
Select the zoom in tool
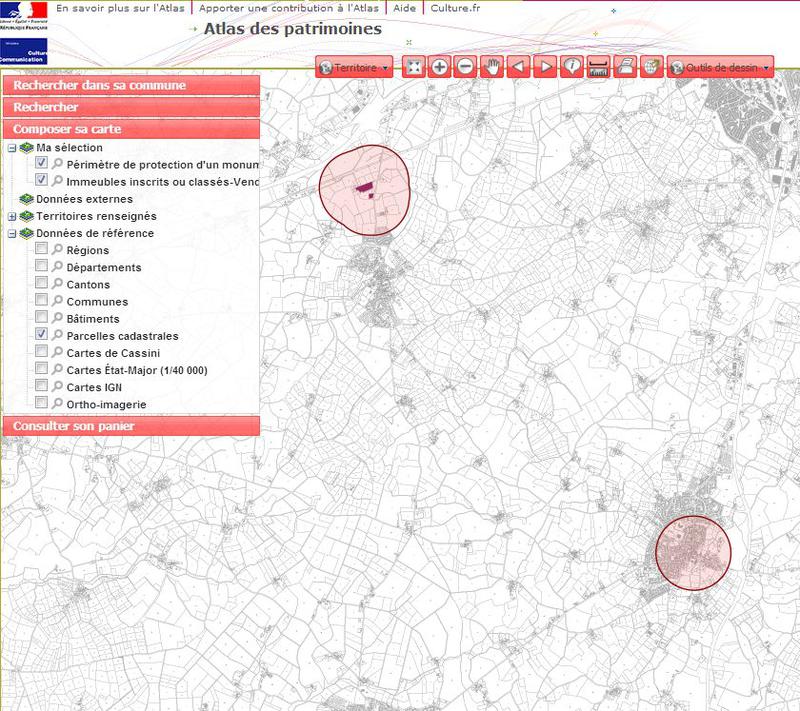click(441, 66)
